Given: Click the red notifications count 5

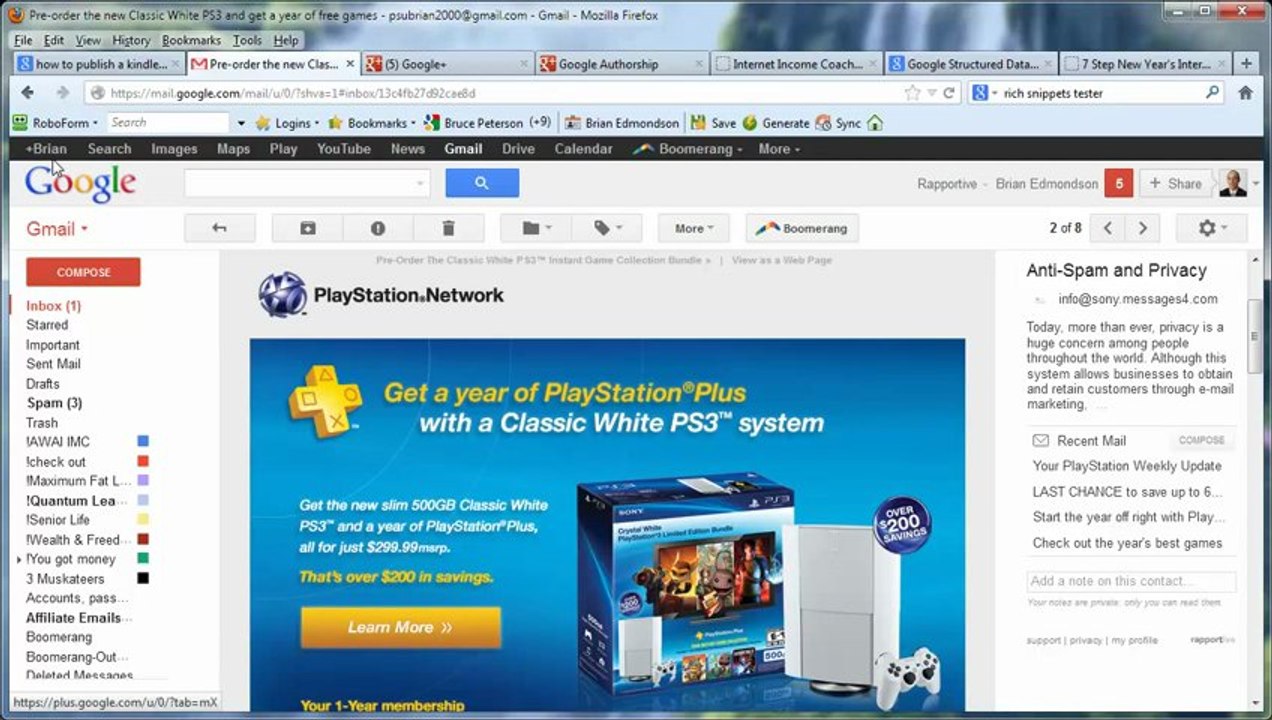Looking at the screenshot, I should [x=1118, y=183].
